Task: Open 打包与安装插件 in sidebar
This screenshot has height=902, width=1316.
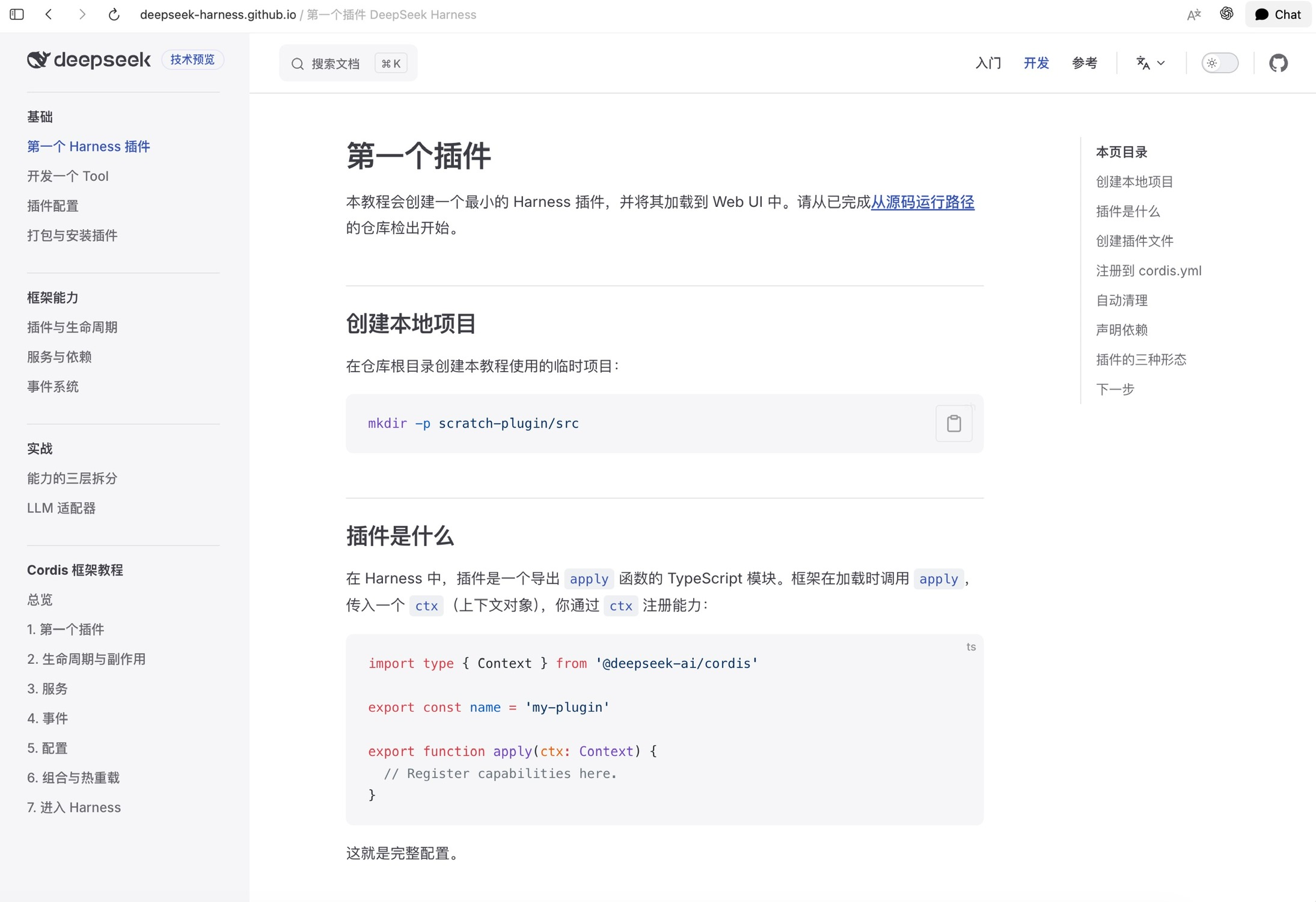Action: point(72,236)
